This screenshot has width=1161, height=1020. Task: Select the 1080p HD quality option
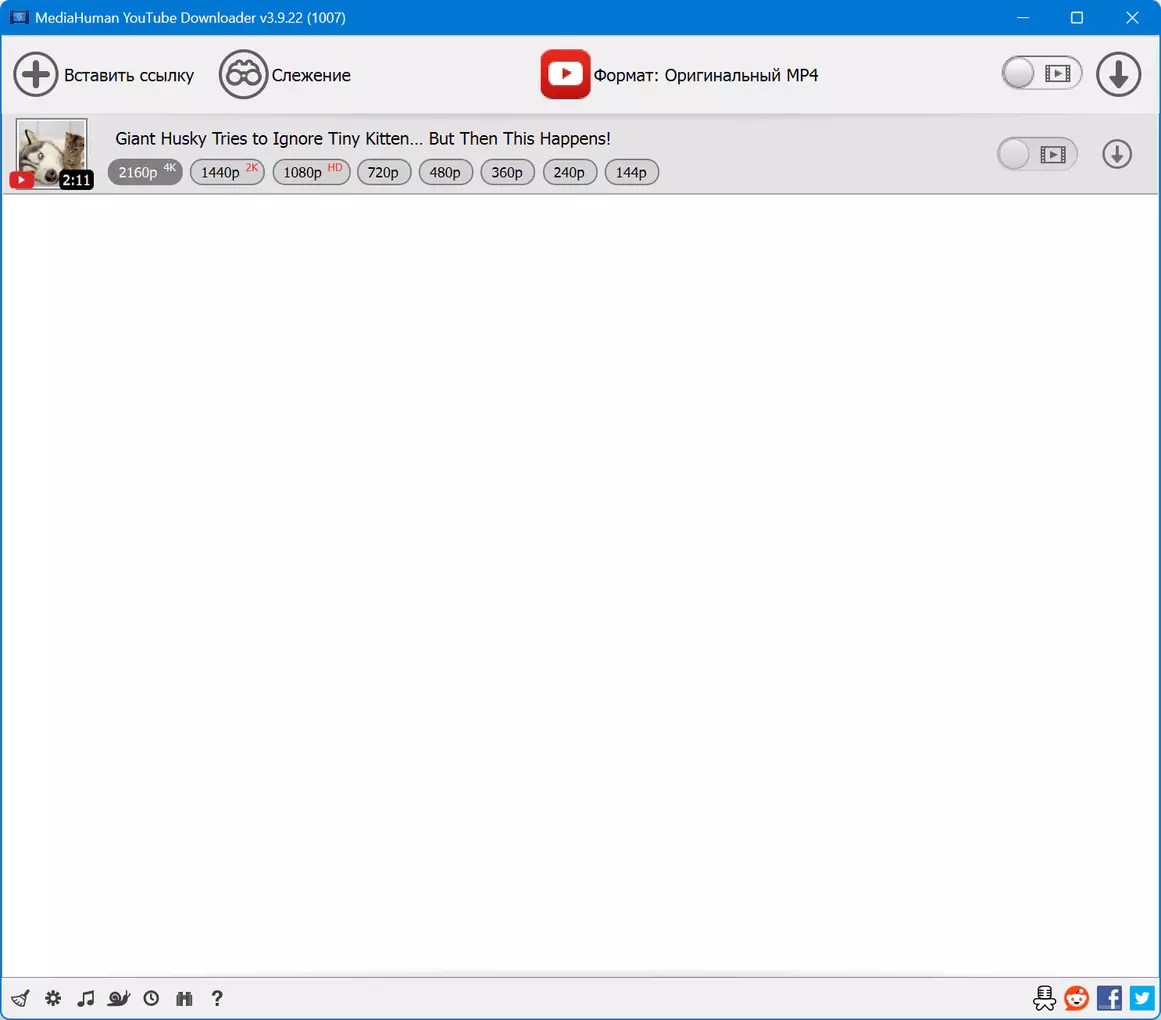pos(312,172)
